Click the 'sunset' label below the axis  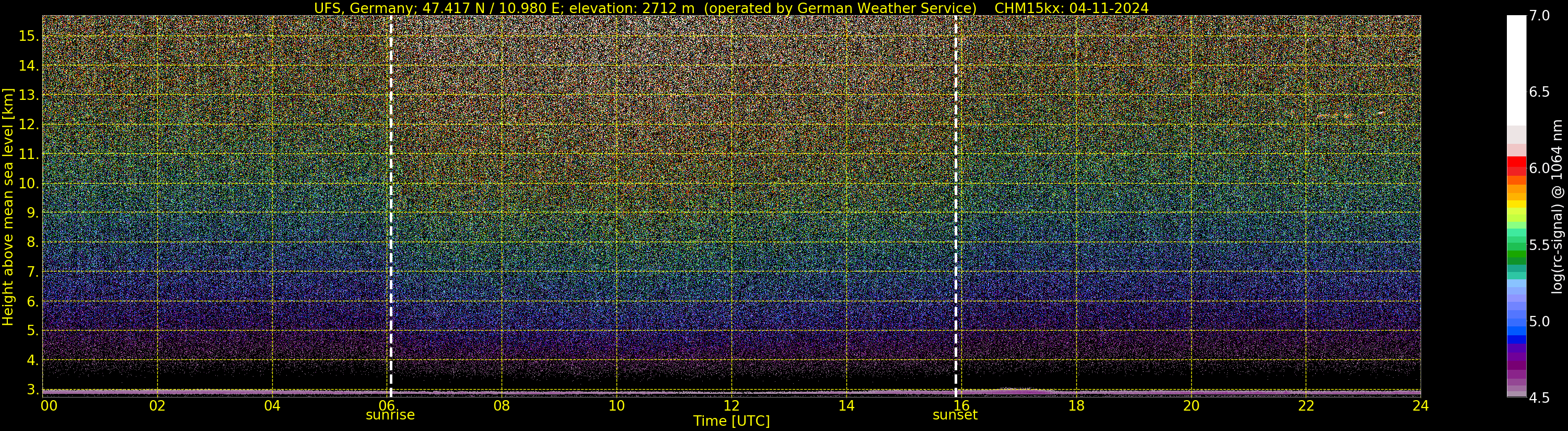click(x=955, y=415)
